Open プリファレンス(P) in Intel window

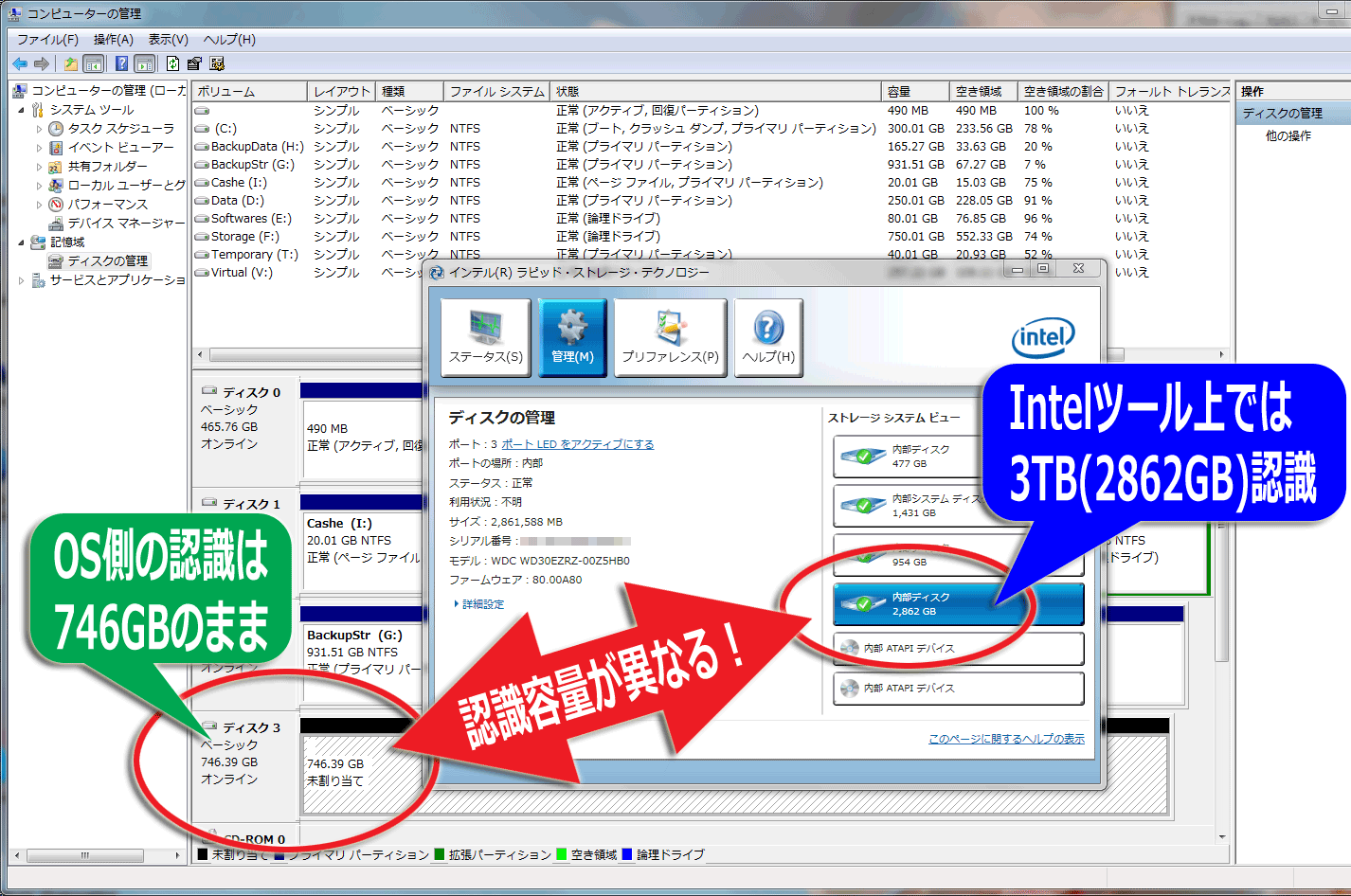click(x=670, y=338)
